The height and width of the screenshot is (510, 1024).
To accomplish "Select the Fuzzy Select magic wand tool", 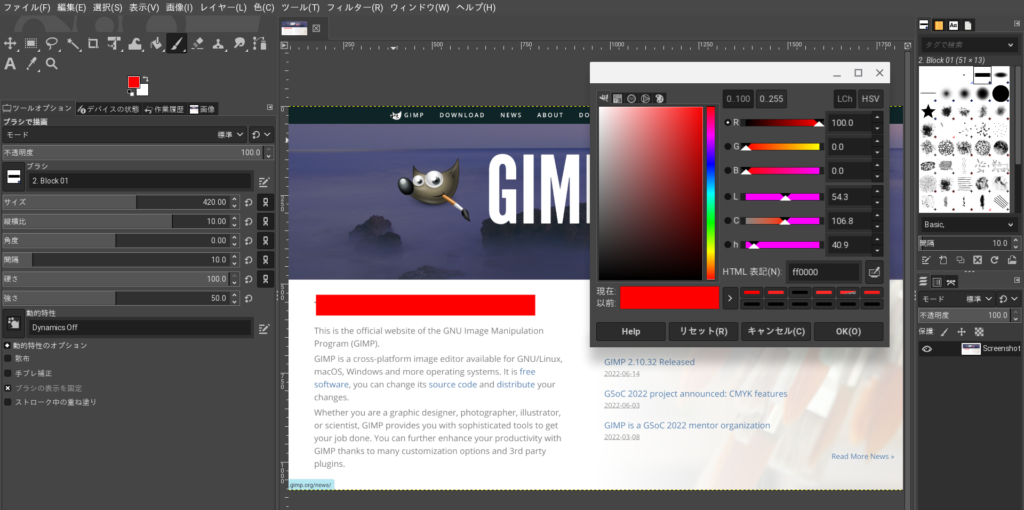I will (72, 44).
